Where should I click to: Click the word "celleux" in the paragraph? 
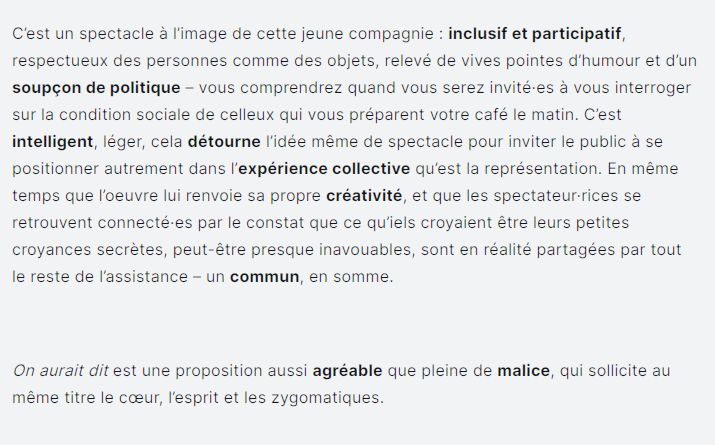coord(247,114)
